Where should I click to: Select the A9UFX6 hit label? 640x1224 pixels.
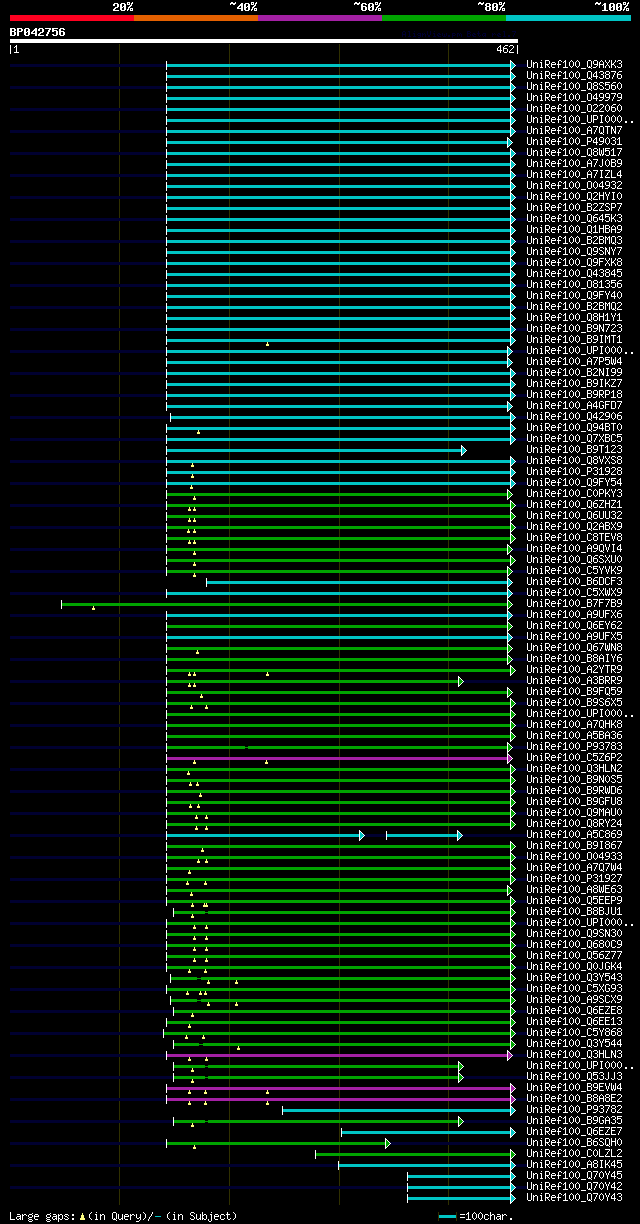coord(574,614)
